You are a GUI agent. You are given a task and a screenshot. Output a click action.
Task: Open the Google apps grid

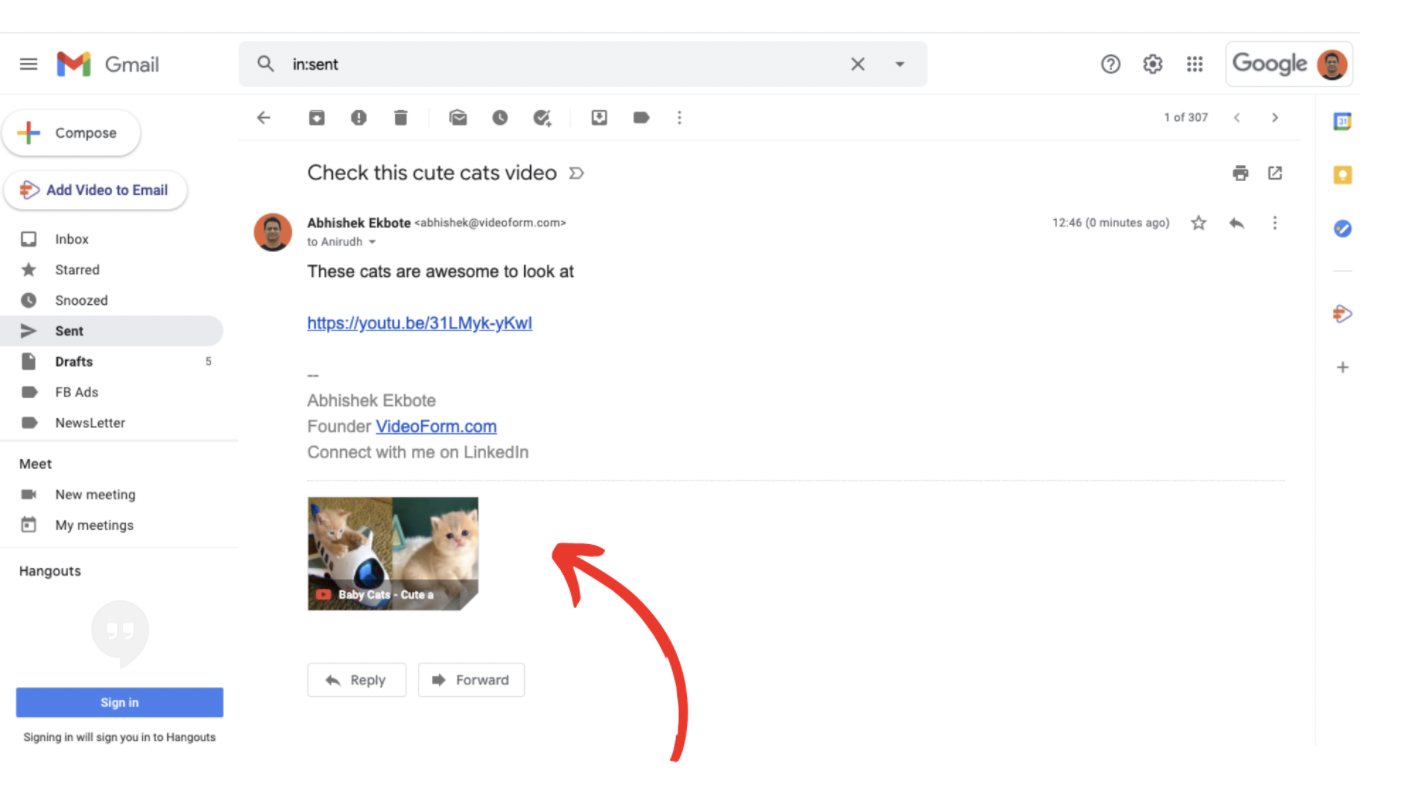tap(1195, 64)
